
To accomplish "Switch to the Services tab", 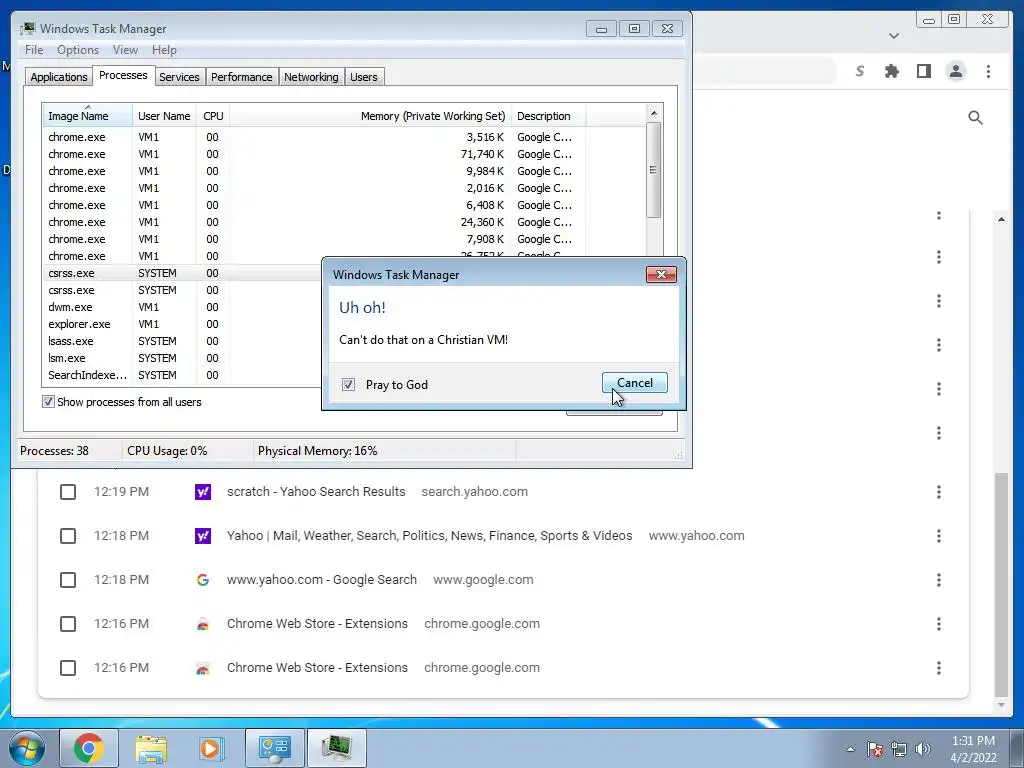I will click(179, 77).
